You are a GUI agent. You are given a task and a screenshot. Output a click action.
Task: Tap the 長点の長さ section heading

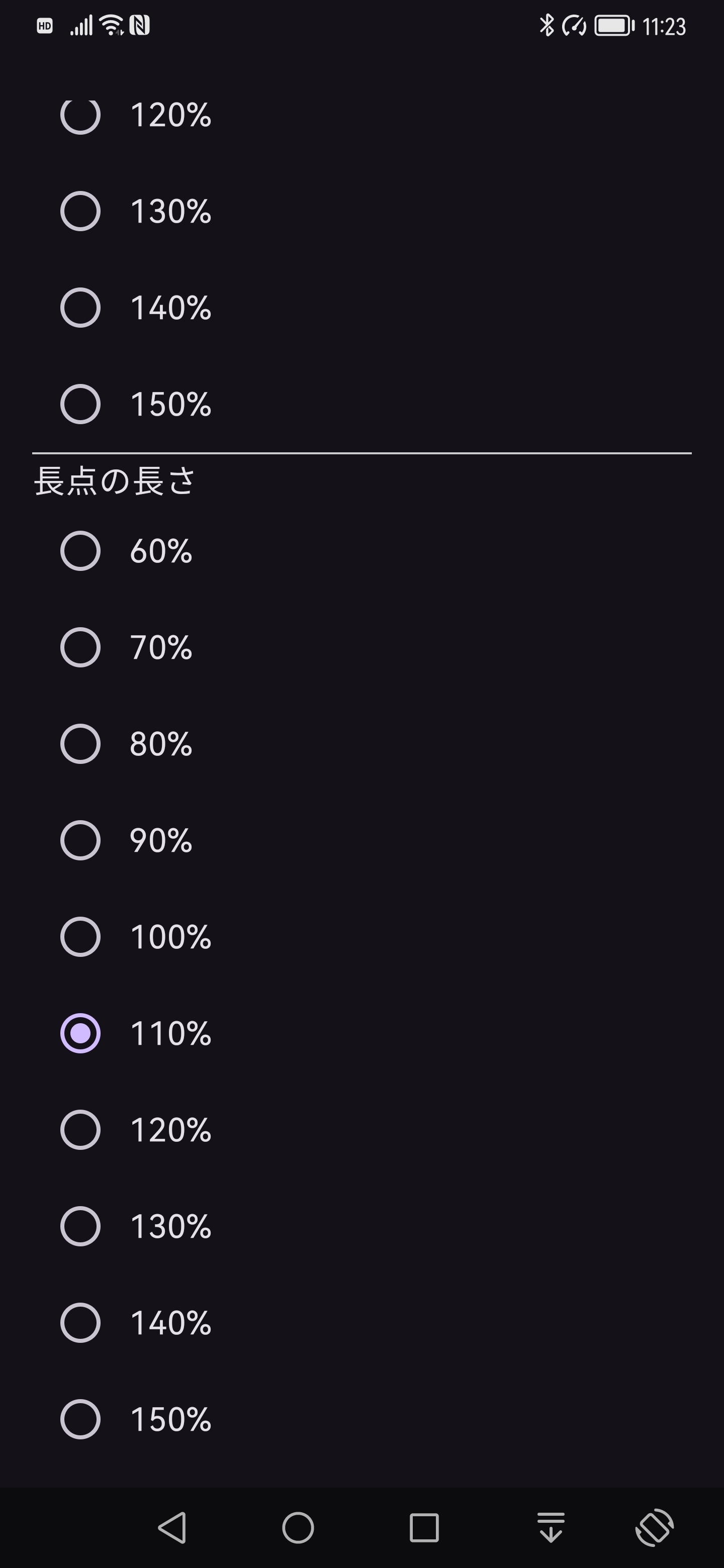point(115,481)
